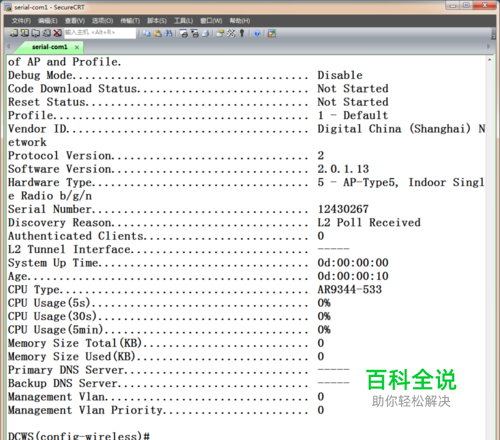The height and width of the screenshot is (440, 500).
Task: Click the 'Memory Size Total(KB)' label
Action: click(75, 343)
